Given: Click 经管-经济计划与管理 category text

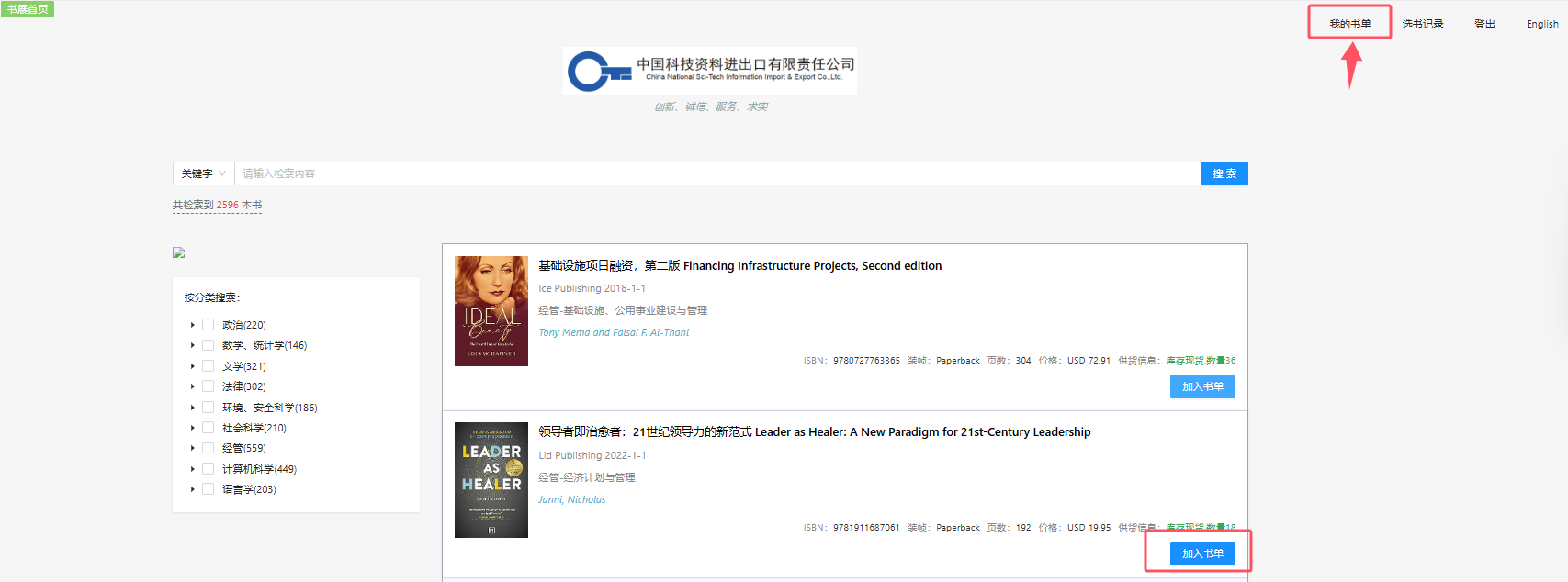Looking at the screenshot, I should point(587,477).
